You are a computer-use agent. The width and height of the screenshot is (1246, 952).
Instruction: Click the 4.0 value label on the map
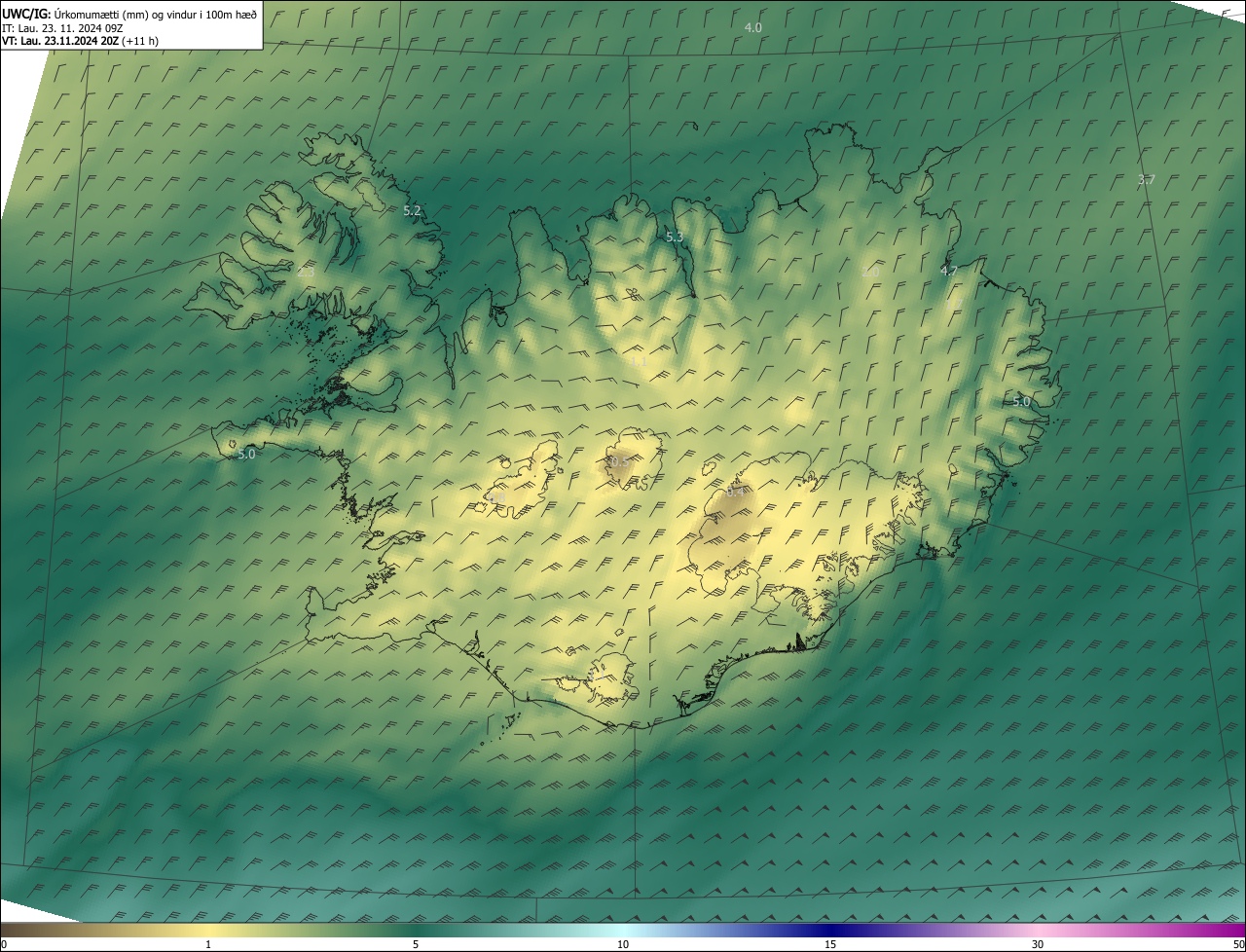[752, 27]
